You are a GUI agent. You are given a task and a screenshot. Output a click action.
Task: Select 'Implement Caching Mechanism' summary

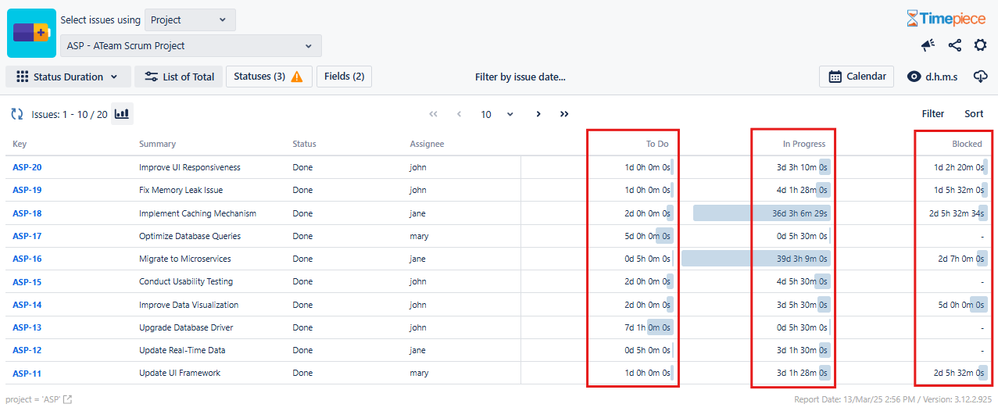pyautogui.click(x=198, y=213)
